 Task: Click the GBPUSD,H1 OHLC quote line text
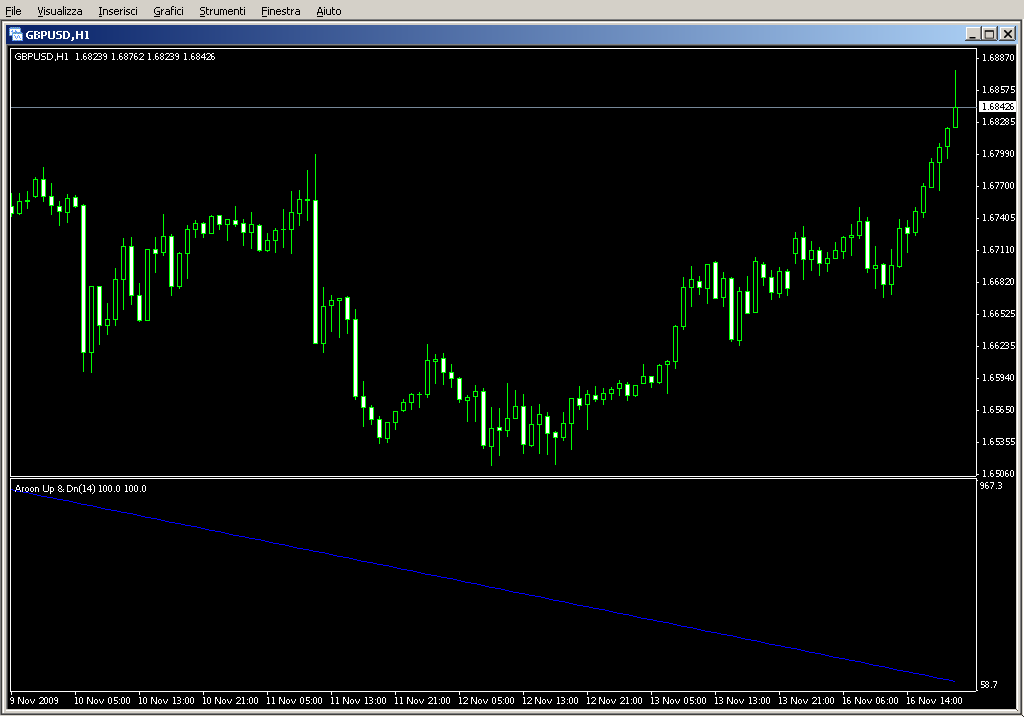point(115,57)
